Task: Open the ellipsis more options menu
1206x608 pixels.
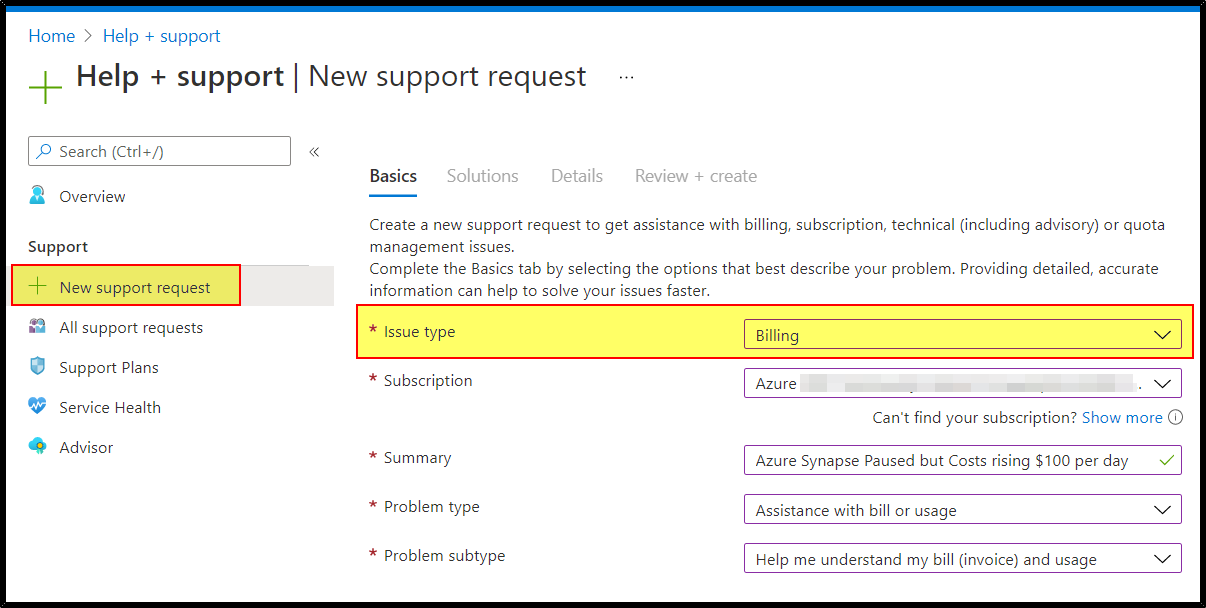Action: pyautogui.click(x=626, y=77)
